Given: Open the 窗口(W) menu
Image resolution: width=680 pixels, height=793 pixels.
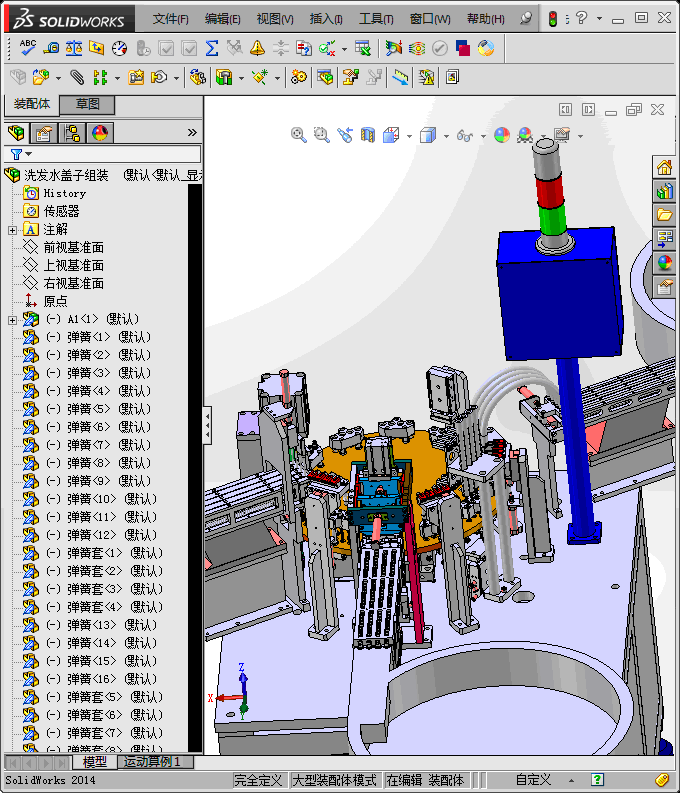Looking at the screenshot, I should tap(430, 19).
